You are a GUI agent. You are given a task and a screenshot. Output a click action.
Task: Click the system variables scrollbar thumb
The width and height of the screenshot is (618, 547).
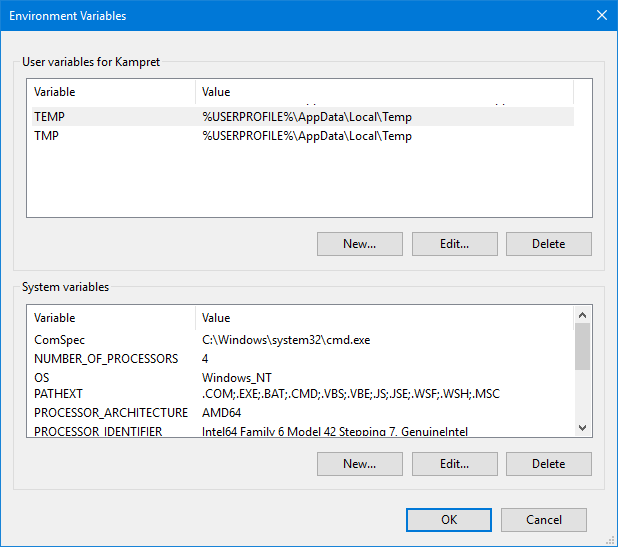(x=582, y=346)
